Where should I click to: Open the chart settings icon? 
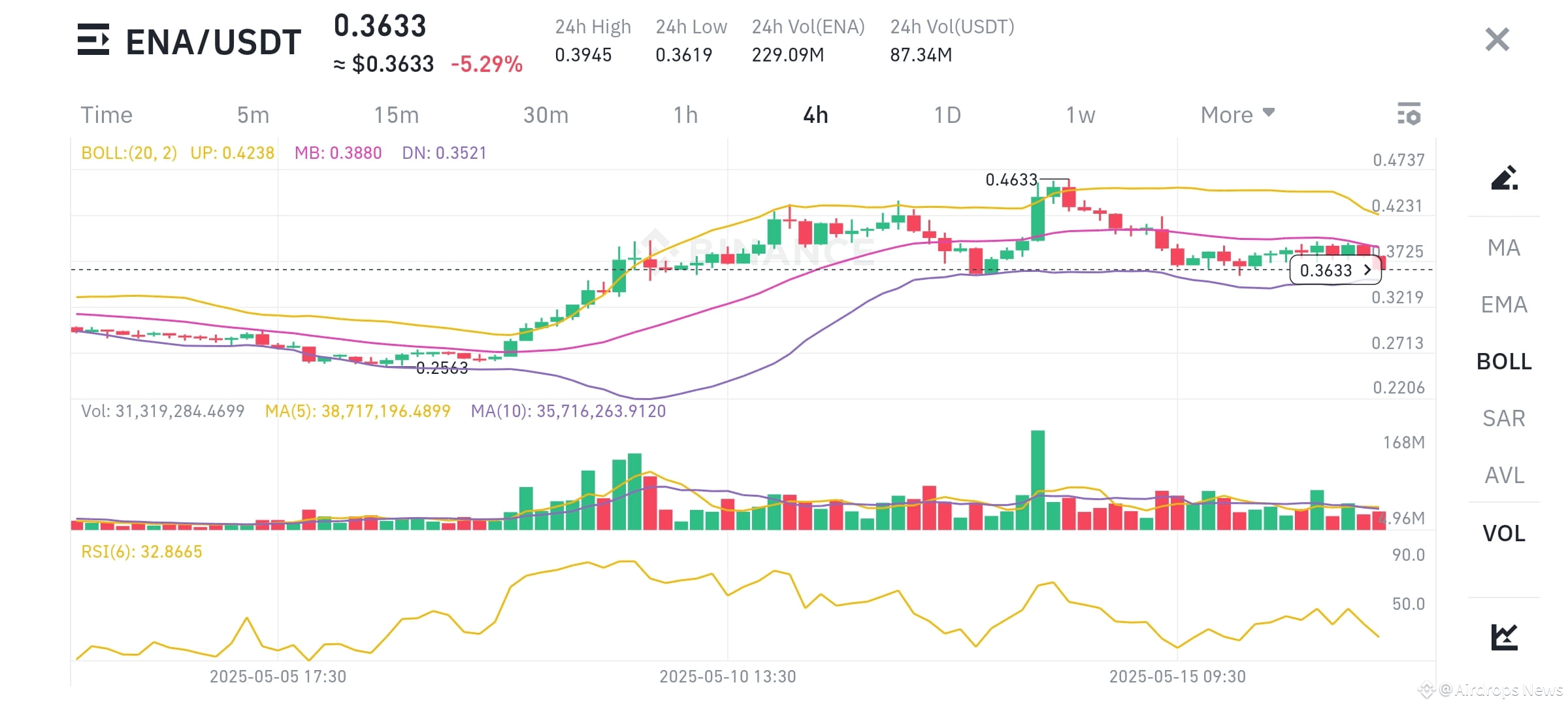1409,114
